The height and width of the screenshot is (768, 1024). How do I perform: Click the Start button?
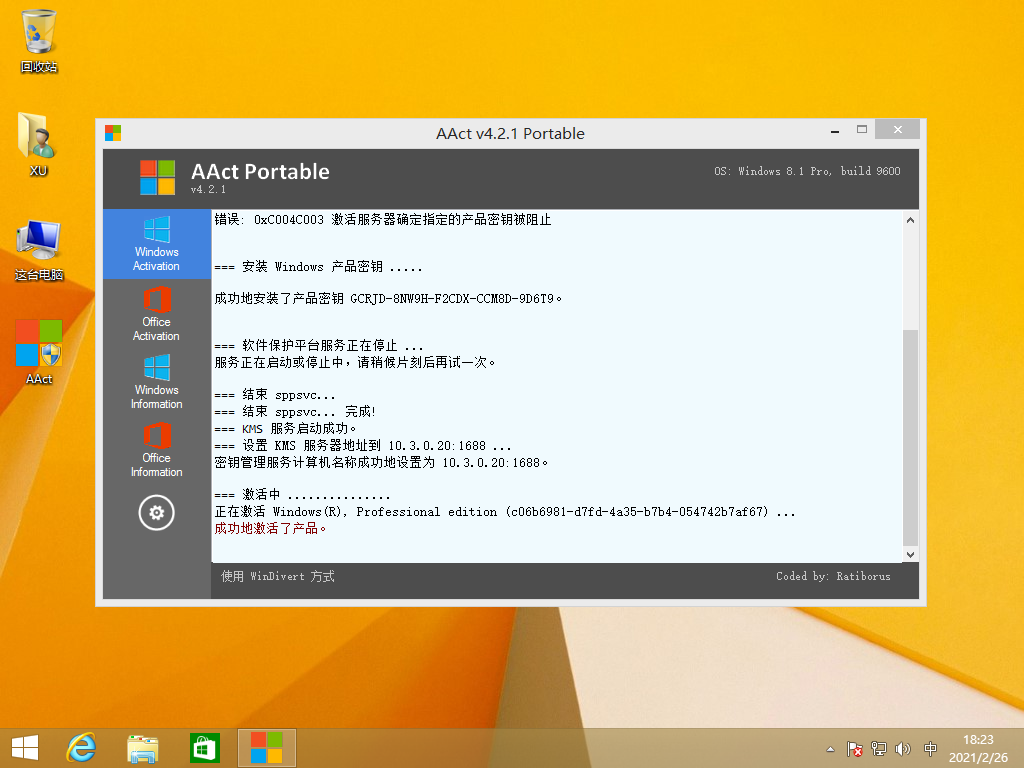tap(24, 747)
